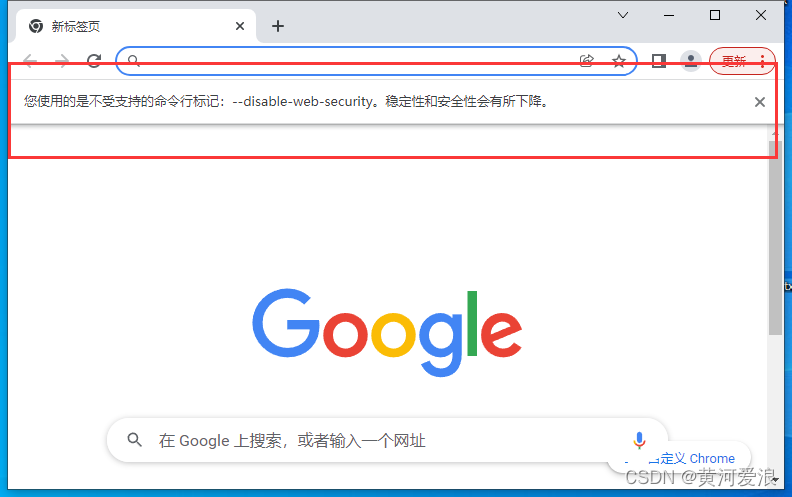Click the back navigation arrow
This screenshot has width=792, height=497.
(x=30, y=61)
